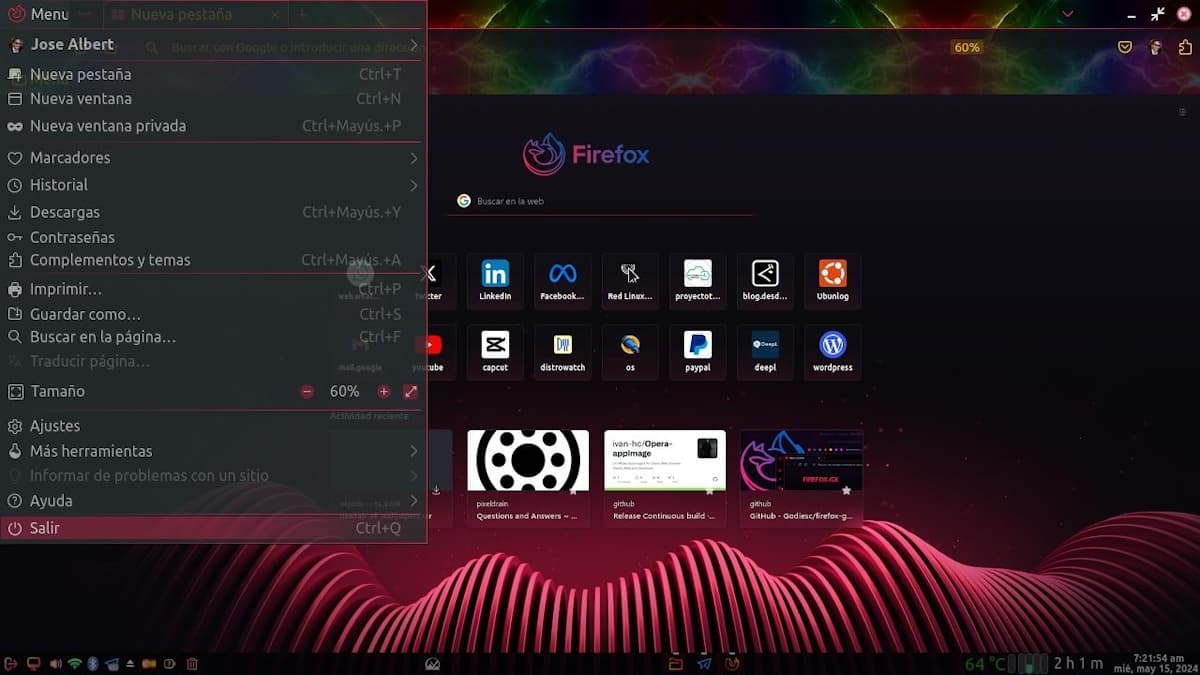The width and height of the screenshot is (1200, 675).
Task: Open the Extensions puzzle-piece icon
Action: click(x=1184, y=47)
